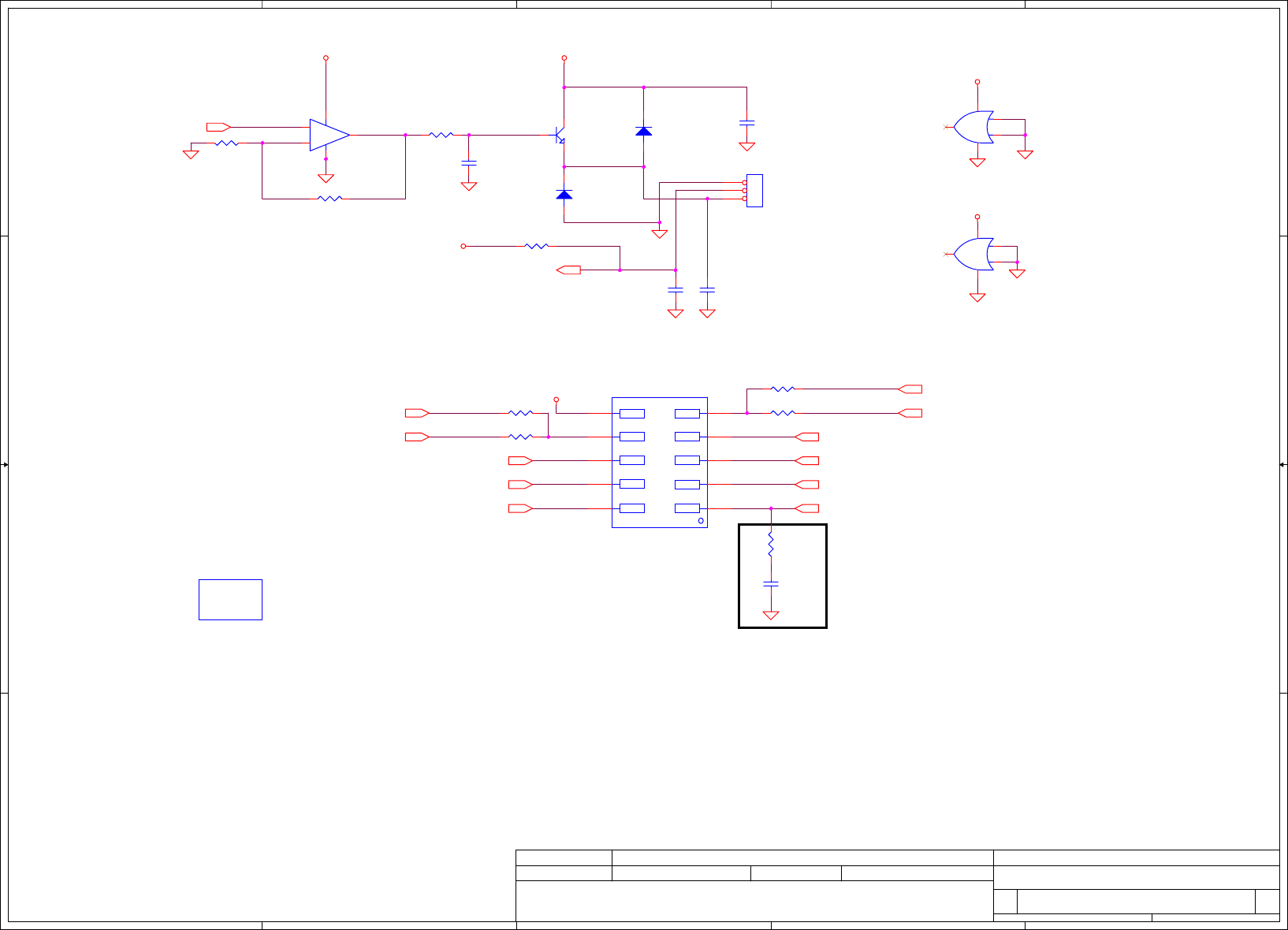Screen dimensions: 1288x930
Task: Click the bottom-left pin pad on the IC
Action: pyautogui.click(x=632, y=508)
